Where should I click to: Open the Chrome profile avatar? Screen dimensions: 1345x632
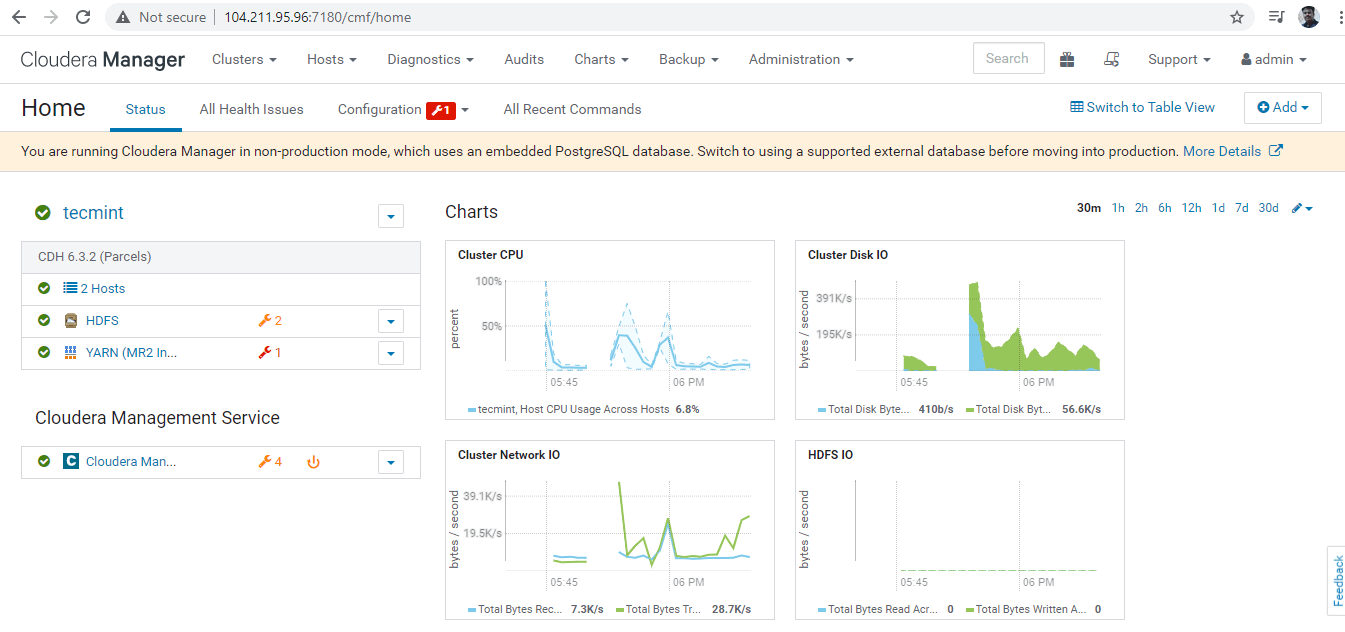tap(1309, 17)
